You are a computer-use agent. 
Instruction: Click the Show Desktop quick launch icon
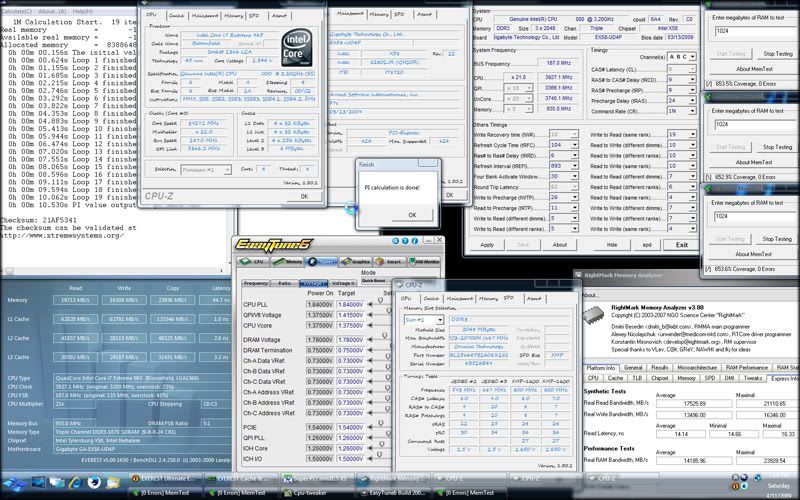click(38, 482)
